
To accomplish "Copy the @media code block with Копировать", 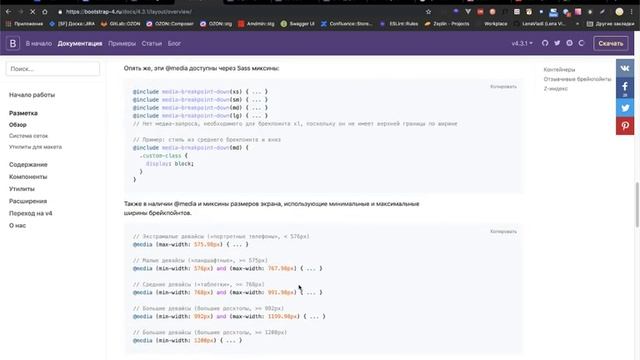I will 503,231.
